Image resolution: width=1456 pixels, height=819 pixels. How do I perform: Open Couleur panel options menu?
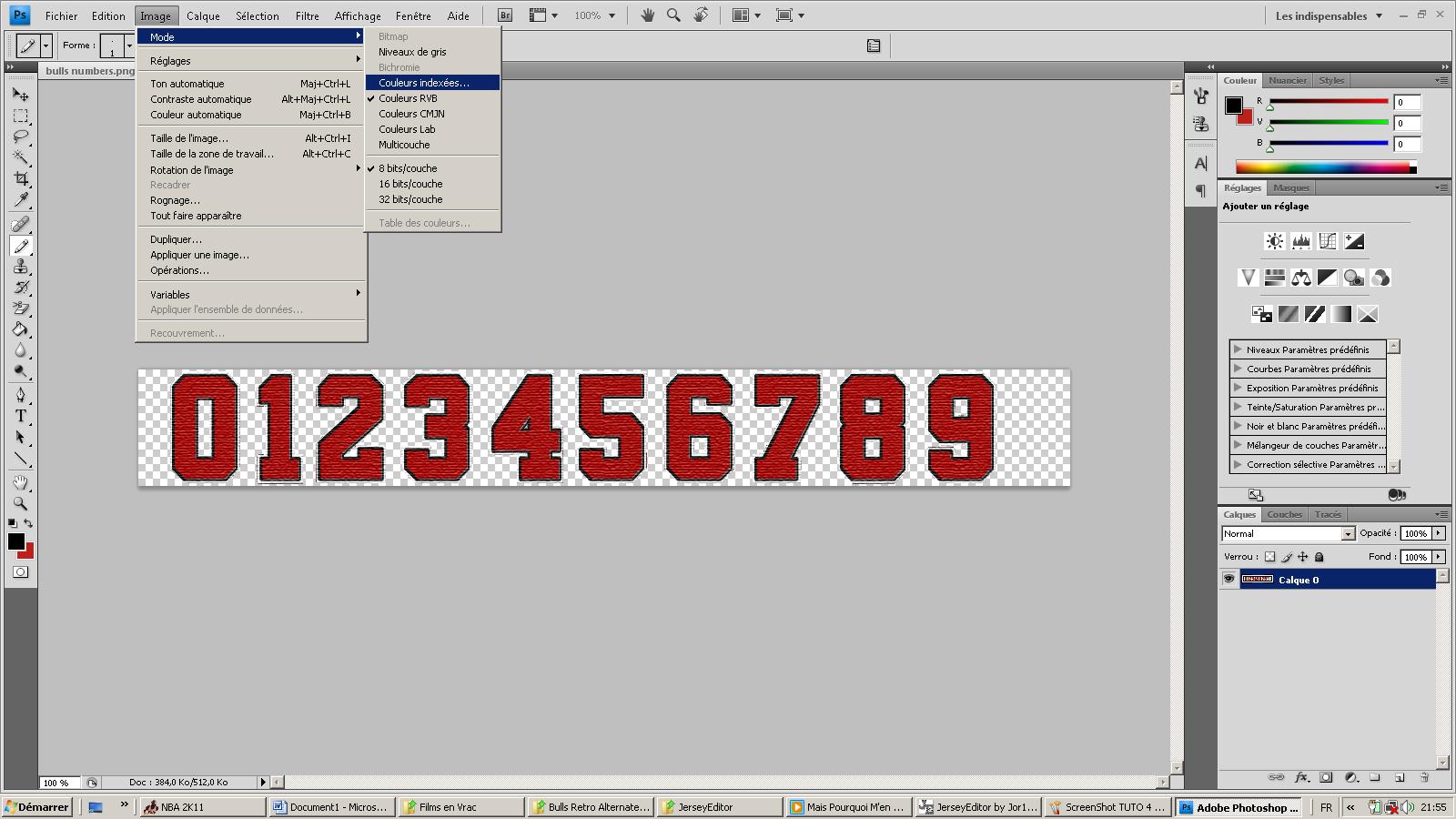pyautogui.click(x=1441, y=80)
